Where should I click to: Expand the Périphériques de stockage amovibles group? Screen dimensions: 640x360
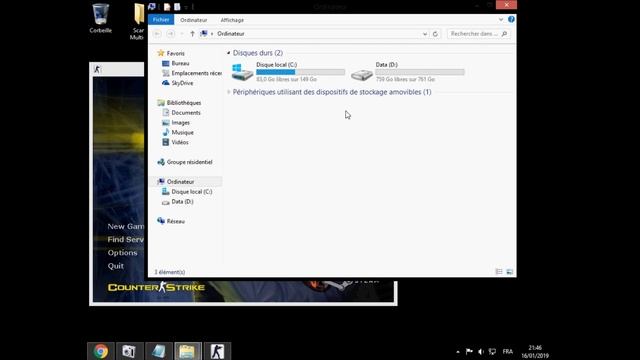(229, 92)
